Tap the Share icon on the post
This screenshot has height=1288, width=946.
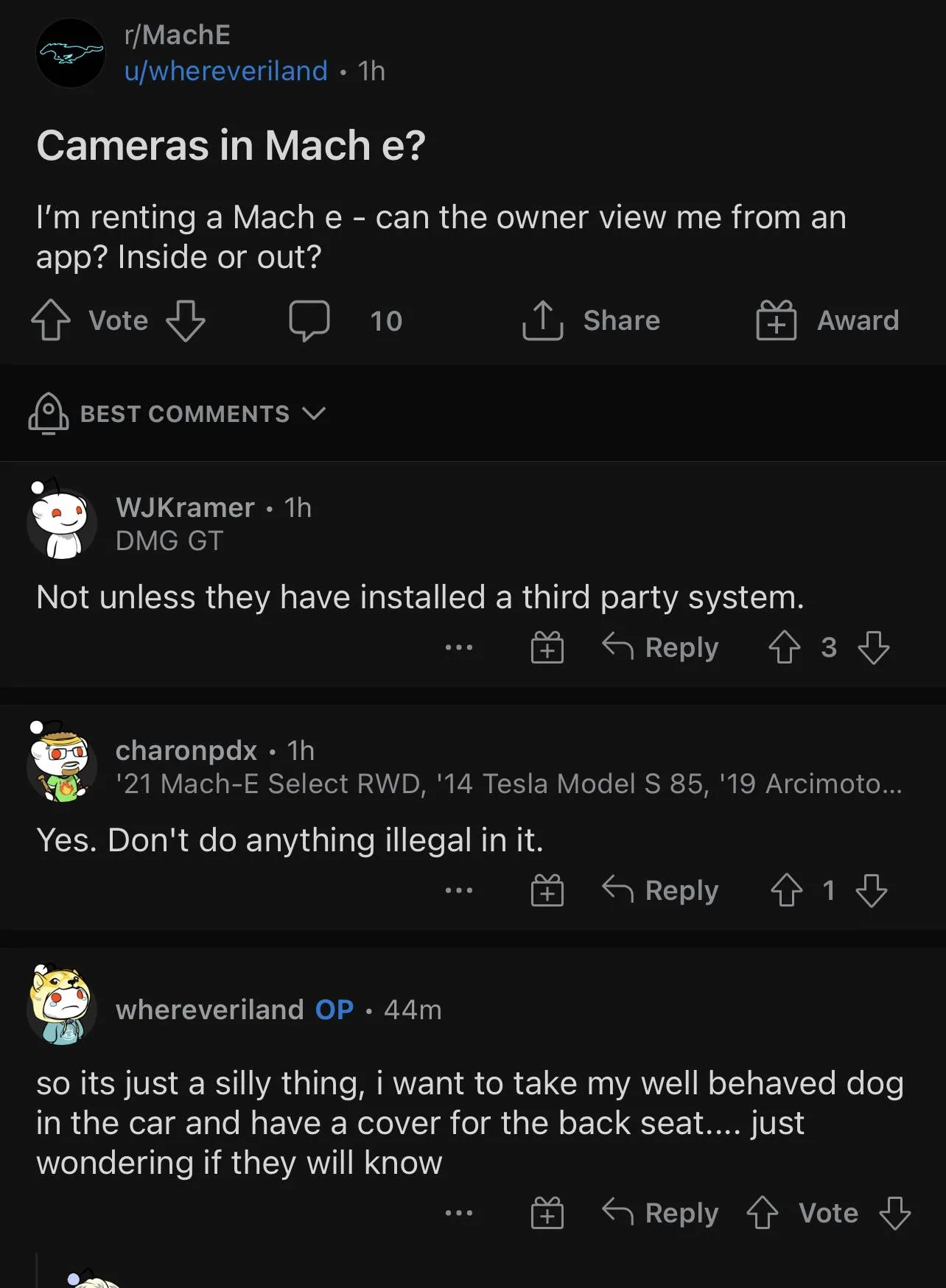coord(543,320)
